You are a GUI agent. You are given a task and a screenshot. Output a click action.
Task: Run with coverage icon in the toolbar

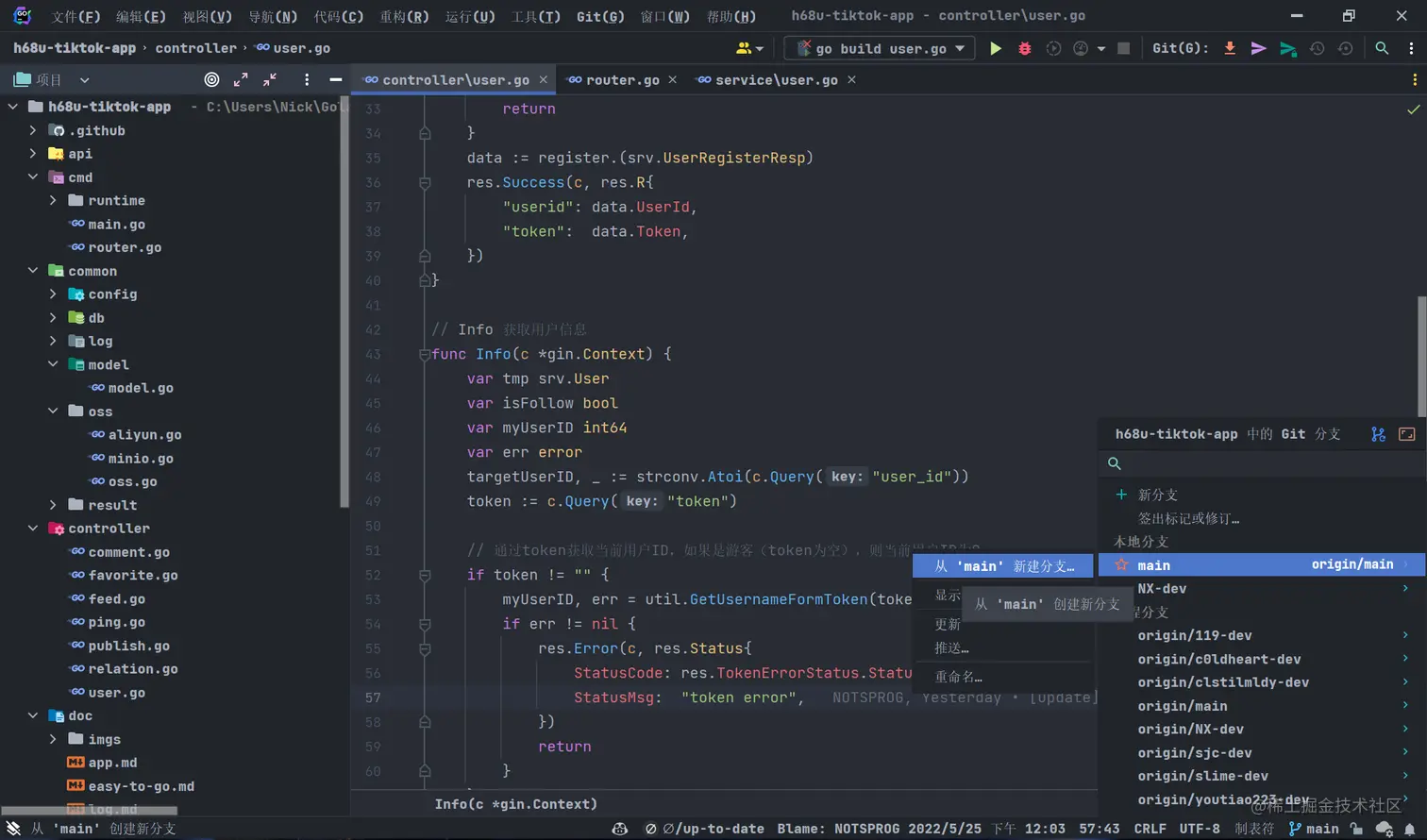(1053, 48)
